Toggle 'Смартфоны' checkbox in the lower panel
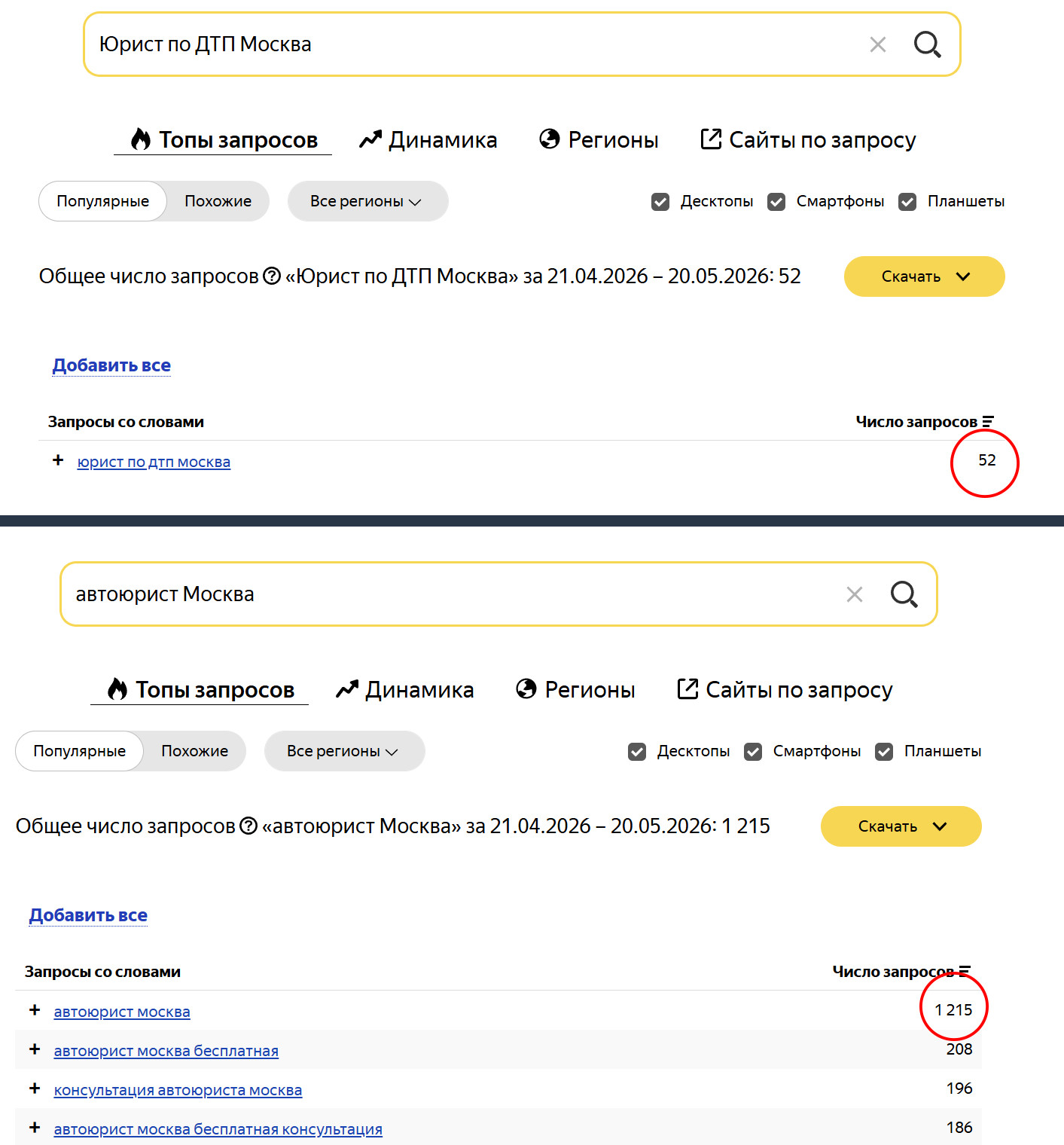This screenshot has height=1145, width=1064. coord(753,752)
